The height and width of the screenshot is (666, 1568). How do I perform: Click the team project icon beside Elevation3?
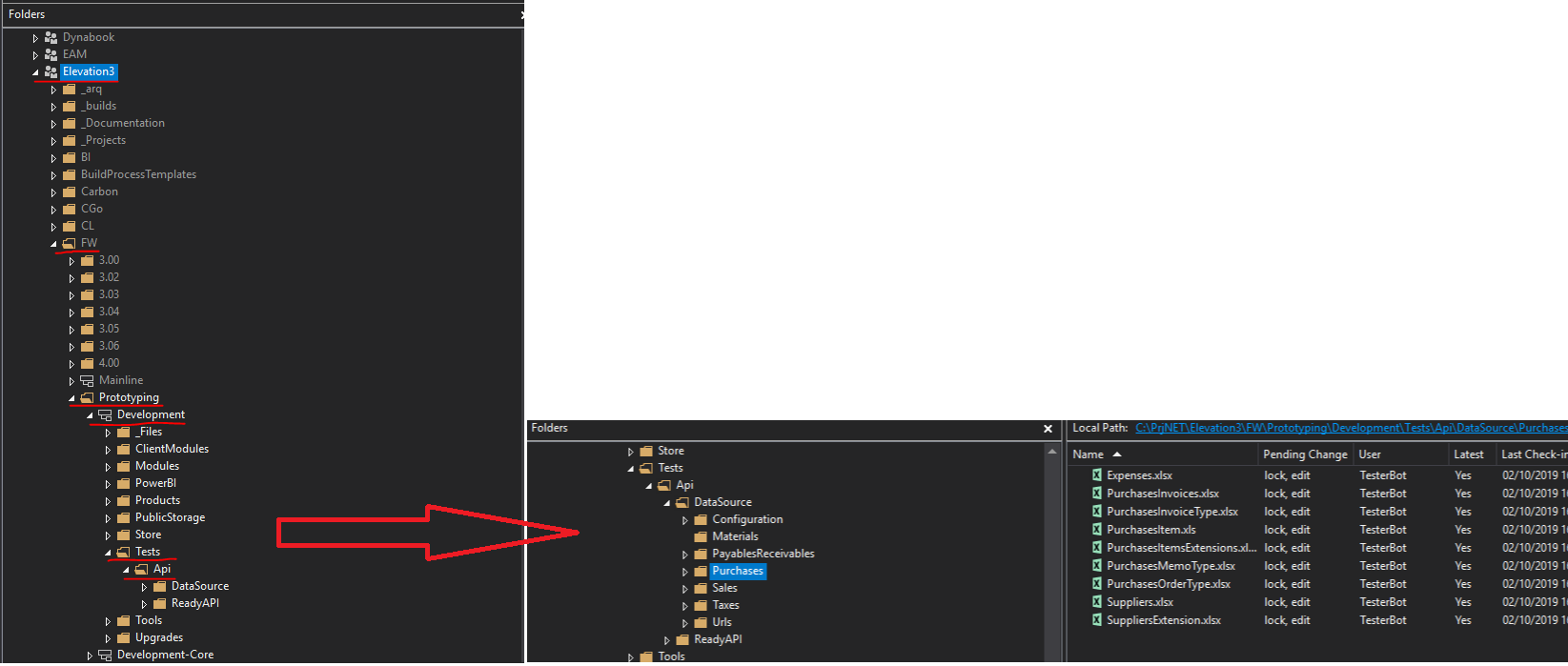coord(51,71)
